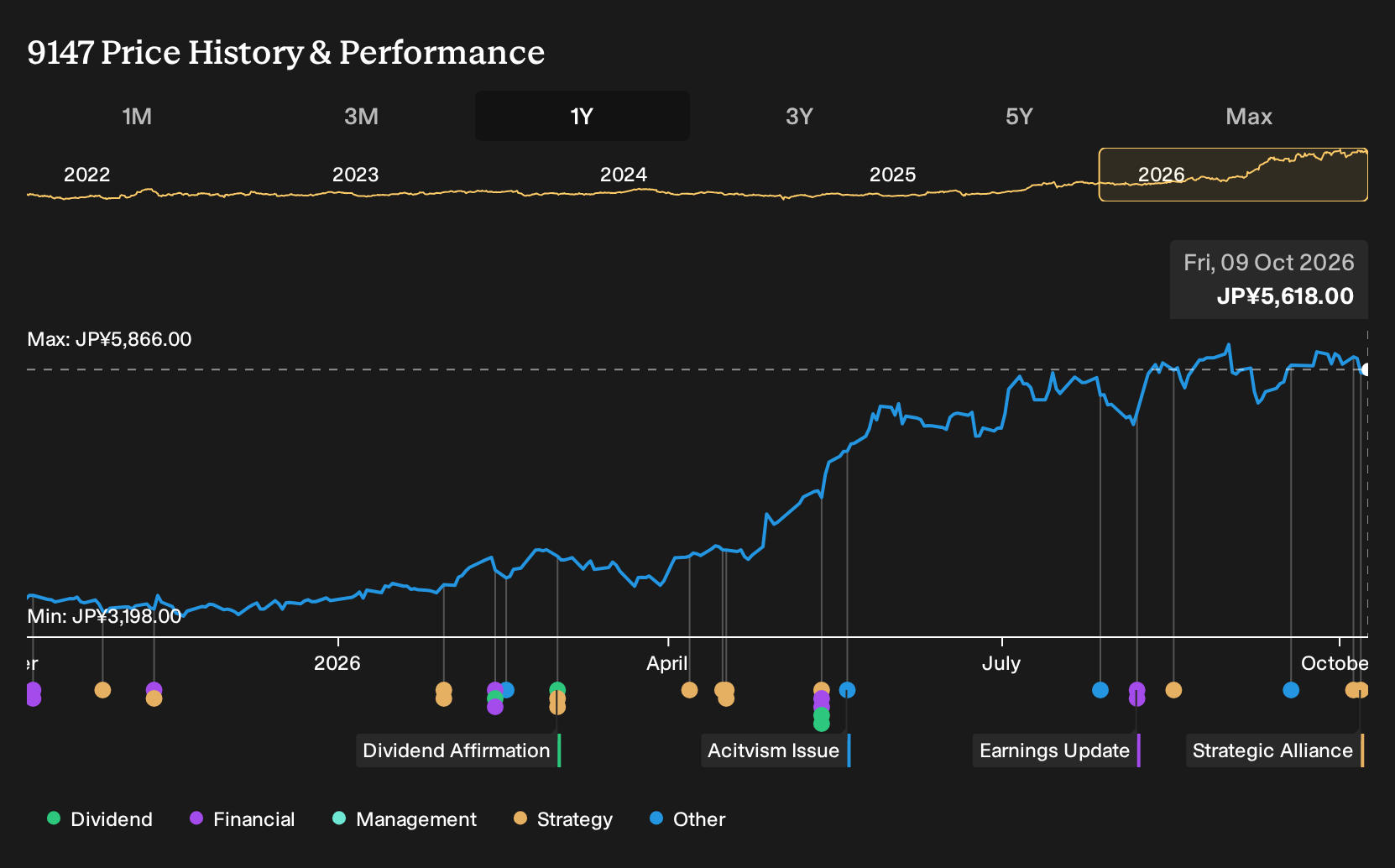Select the lone orange marker right of the Earnings Update tag
This screenshot has width=1395, height=868.
pos(1173,690)
